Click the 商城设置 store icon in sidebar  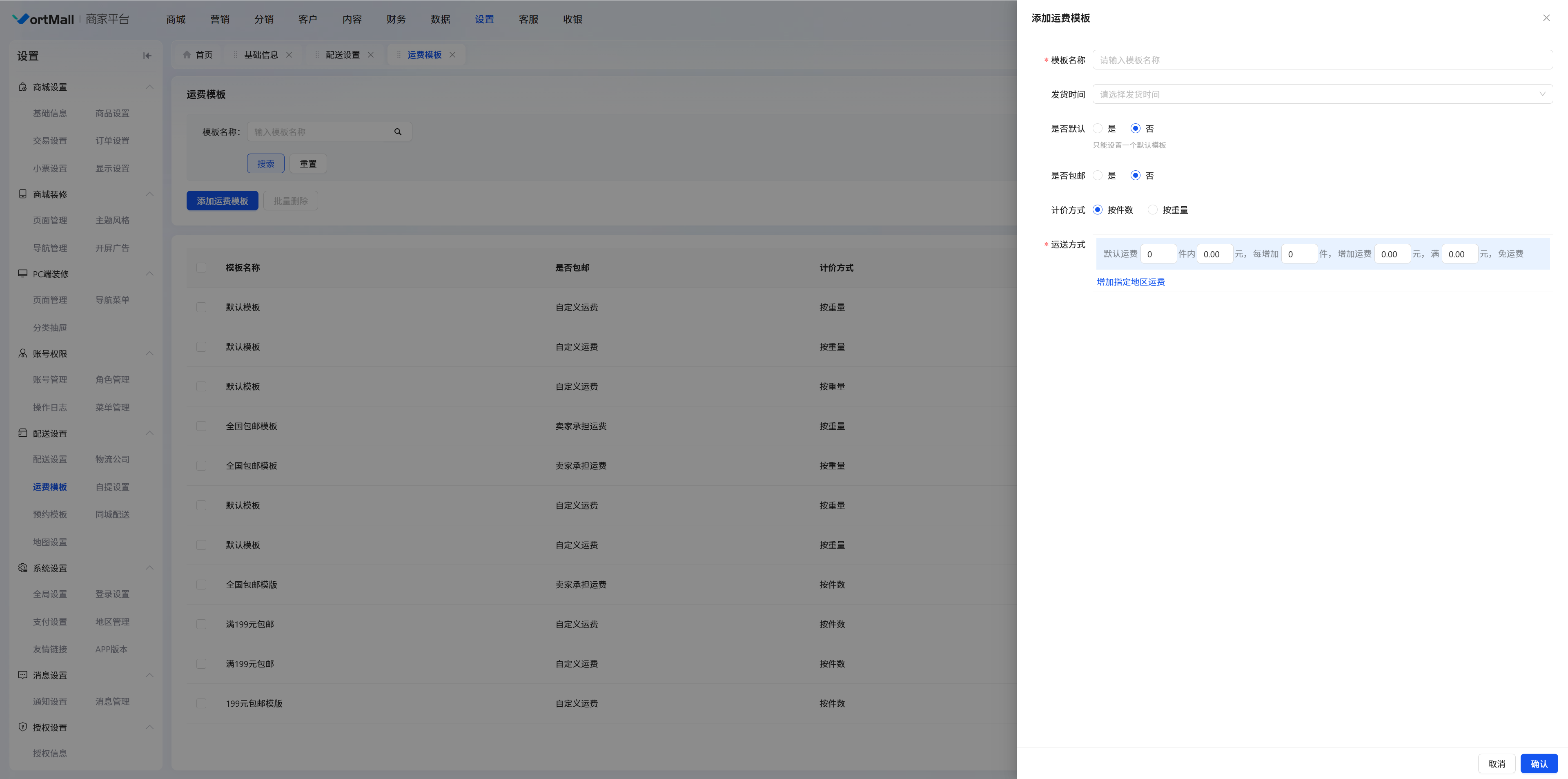pos(22,87)
